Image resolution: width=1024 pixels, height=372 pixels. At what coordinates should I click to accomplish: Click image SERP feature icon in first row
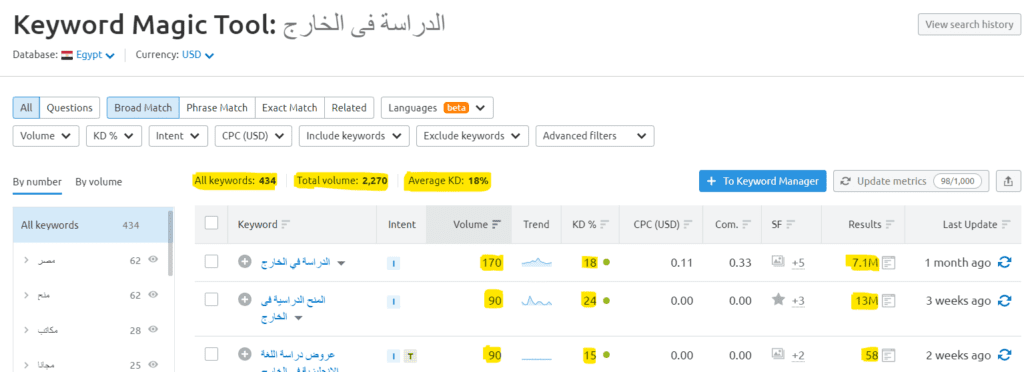tap(777, 262)
